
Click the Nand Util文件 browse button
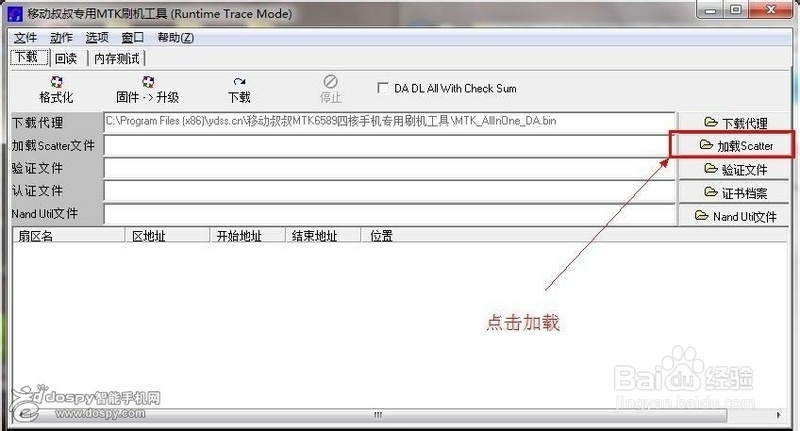click(735, 216)
